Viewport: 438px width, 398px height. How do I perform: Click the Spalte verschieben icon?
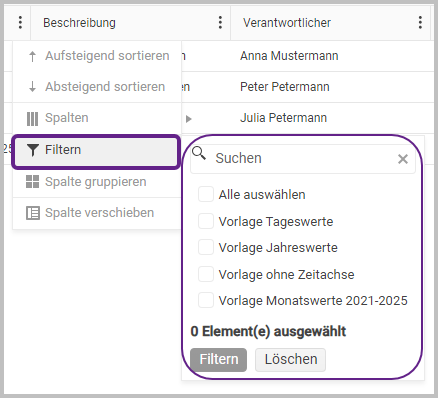(32, 213)
